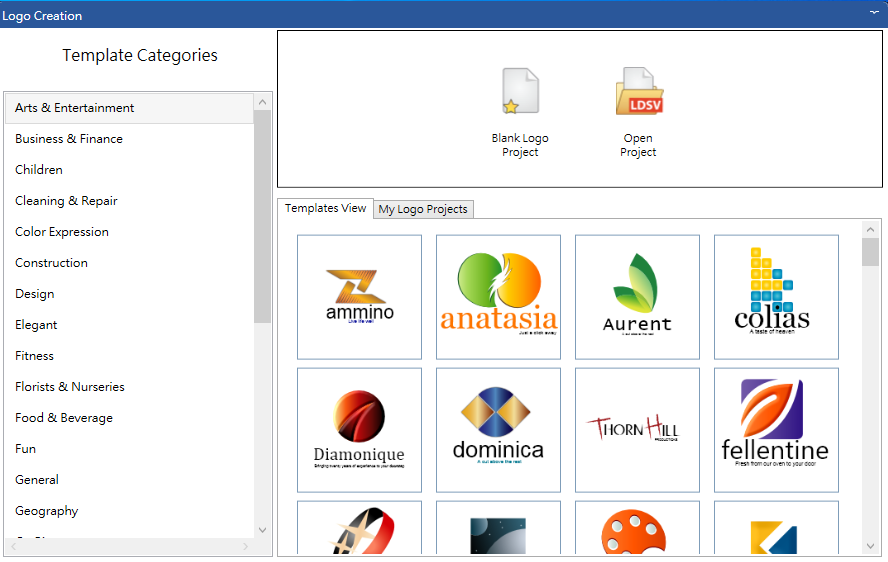Click category list scroll up arrow
The image size is (888, 562).
(262, 103)
